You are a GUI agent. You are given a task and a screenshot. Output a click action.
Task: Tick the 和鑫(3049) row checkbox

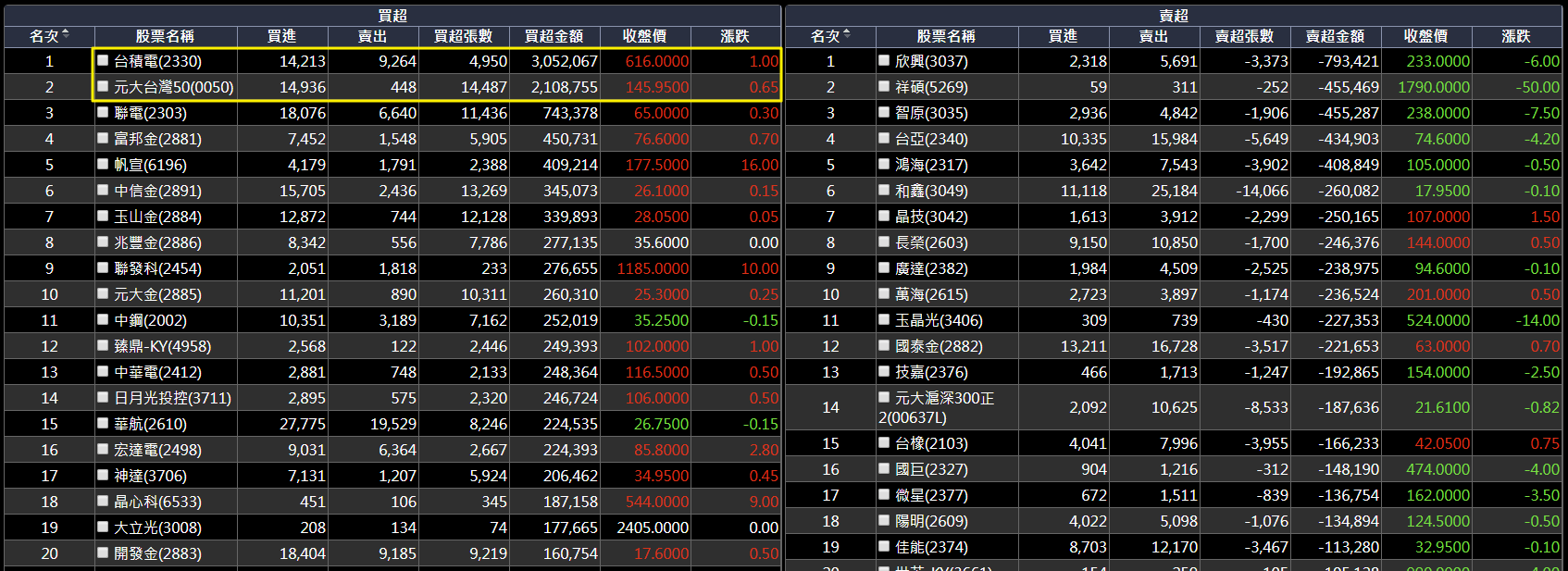(x=885, y=190)
